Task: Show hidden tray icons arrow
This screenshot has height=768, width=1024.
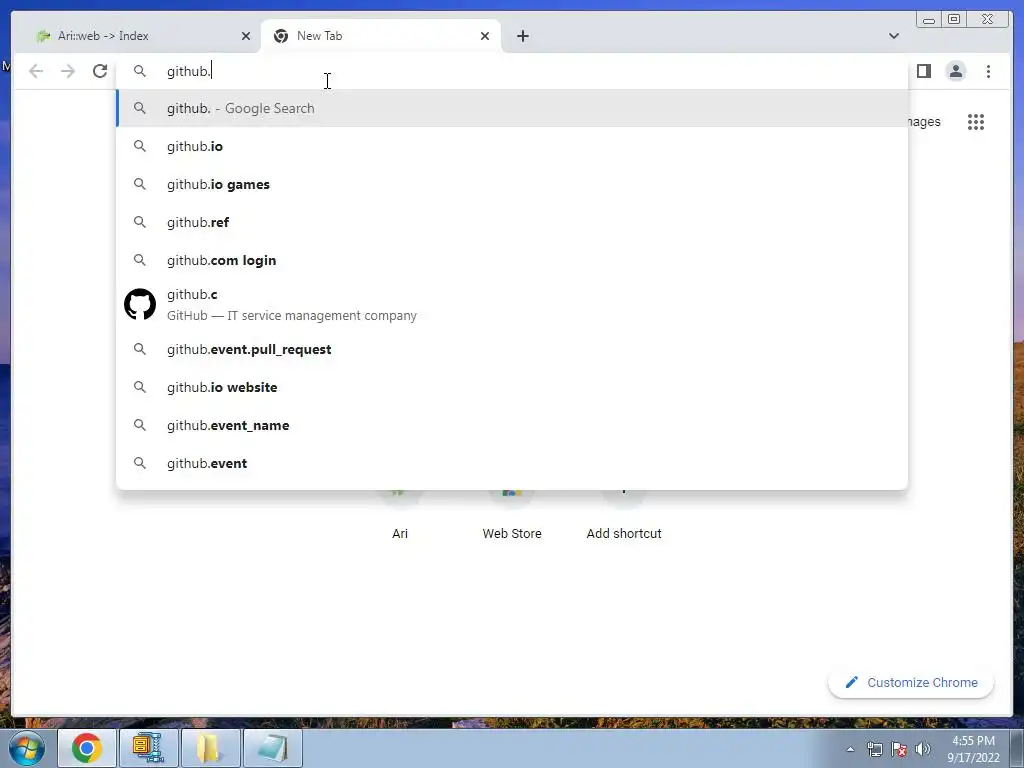Action: [850, 749]
